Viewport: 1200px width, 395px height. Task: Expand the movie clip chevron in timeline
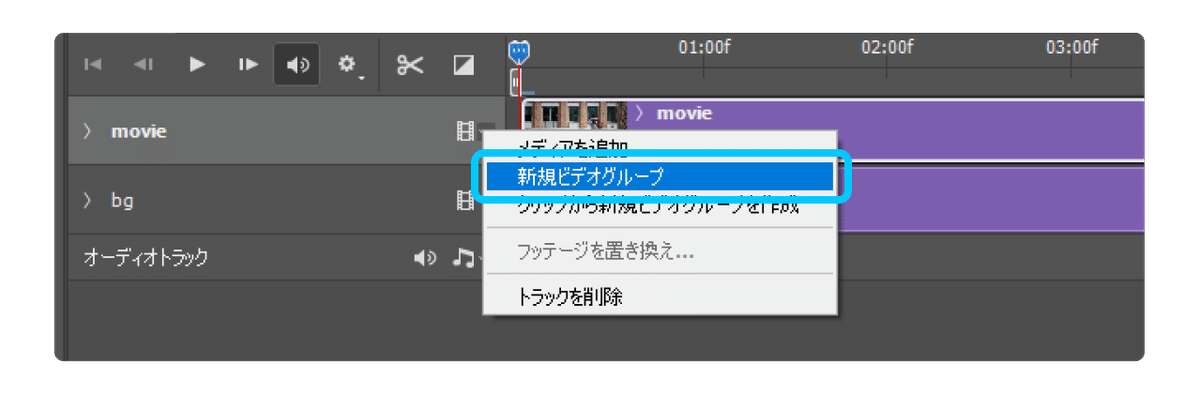[641, 113]
